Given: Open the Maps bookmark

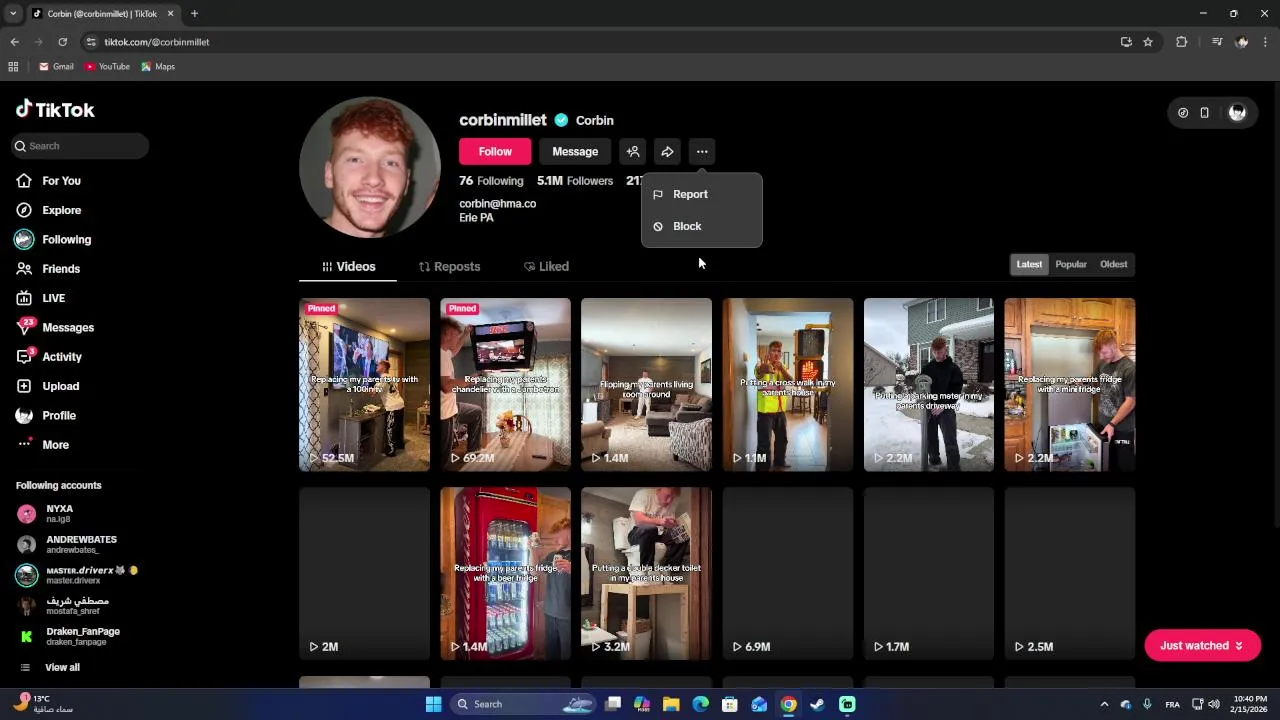Looking at the screenshot, I should coord(158,67).
